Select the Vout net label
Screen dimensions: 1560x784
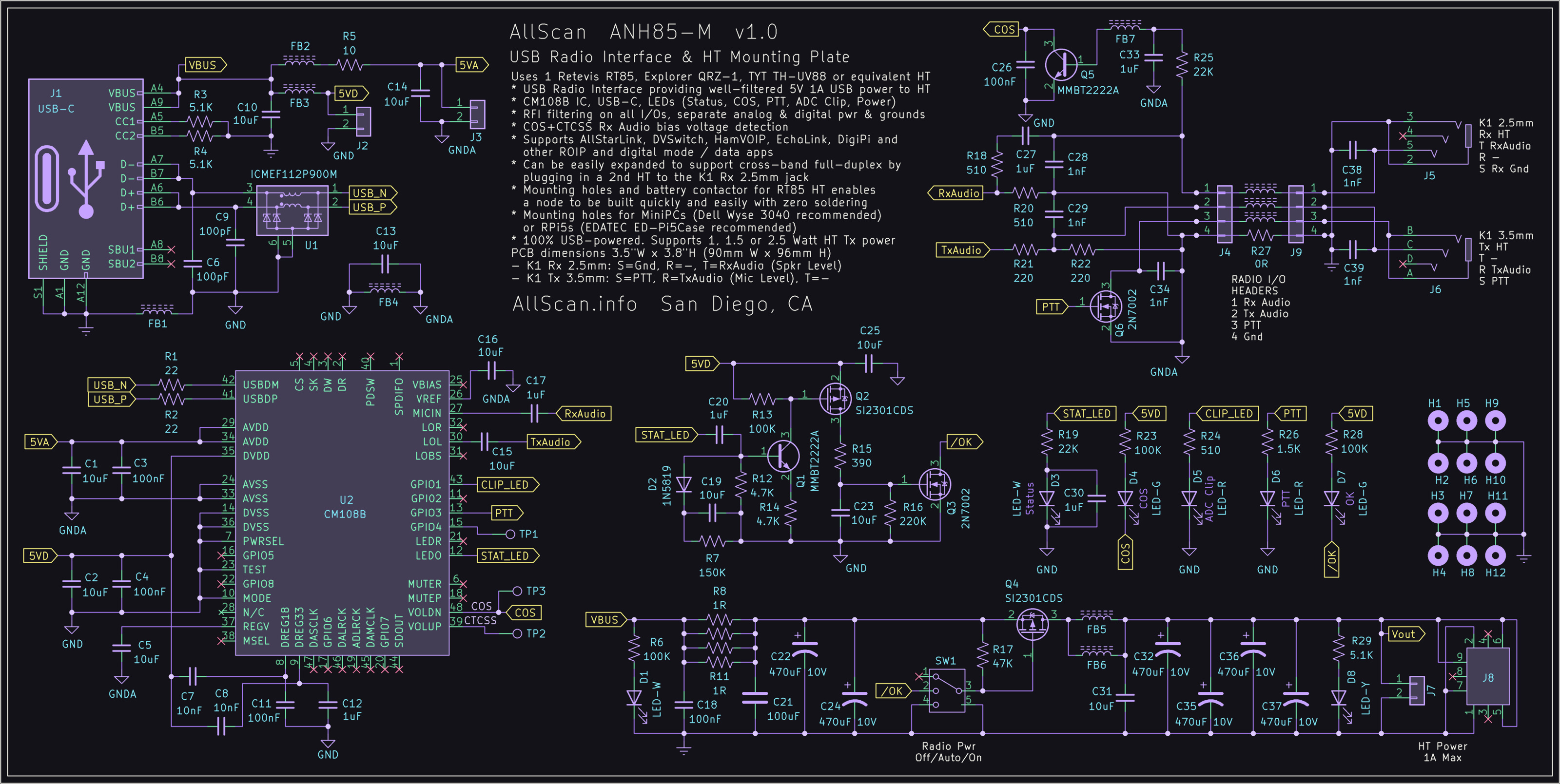coord(1404,634)
